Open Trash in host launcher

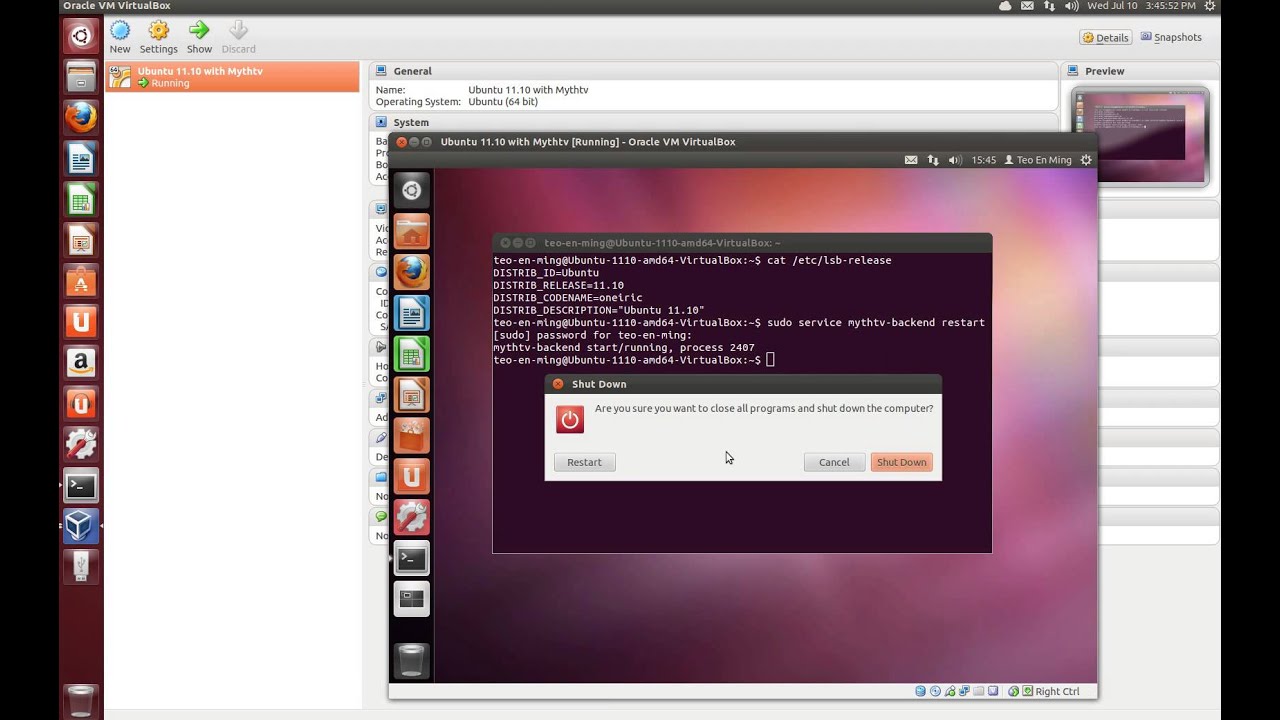[81, 700]
